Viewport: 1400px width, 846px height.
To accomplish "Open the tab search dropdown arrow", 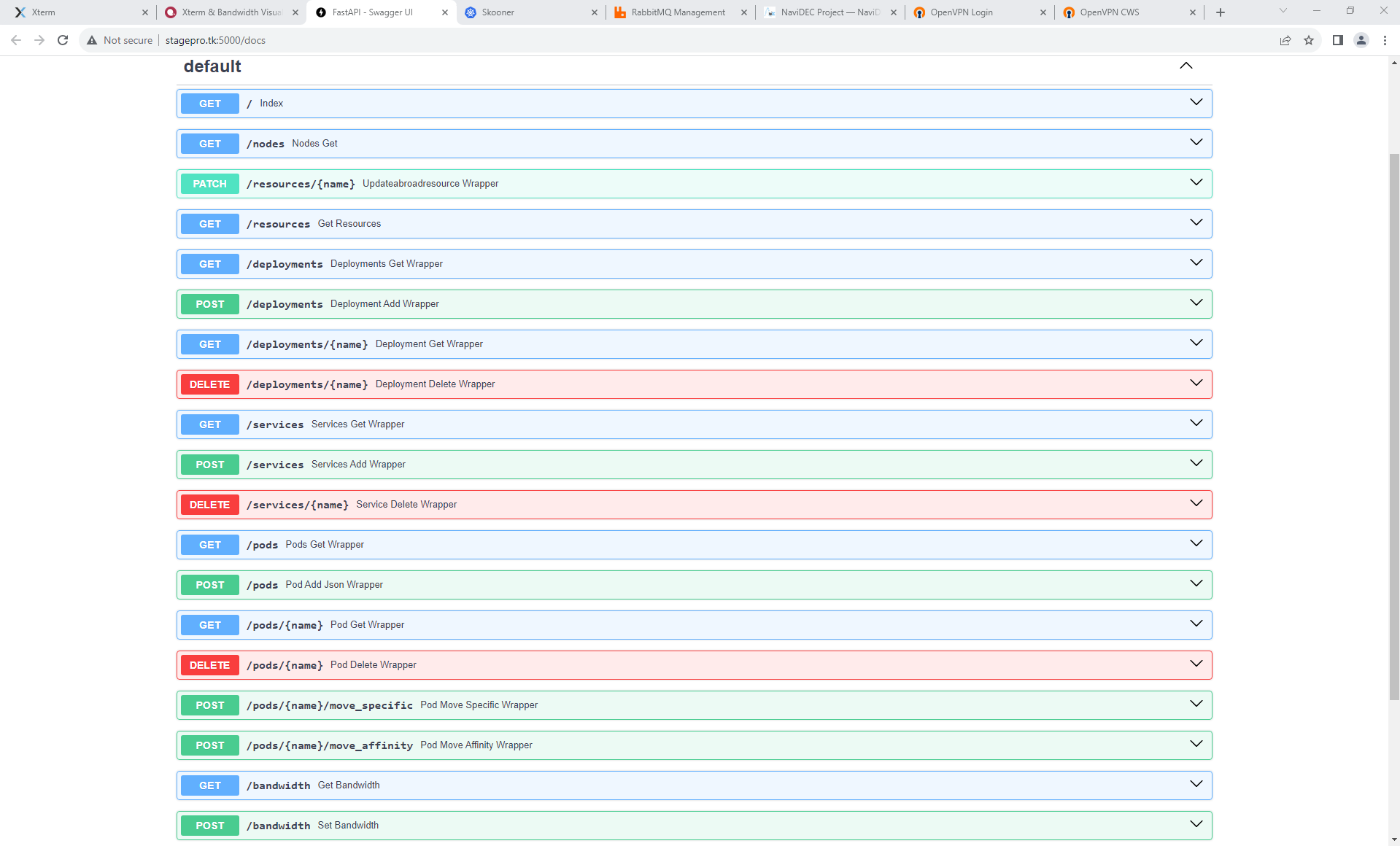I will click(x=1283, y=11).
